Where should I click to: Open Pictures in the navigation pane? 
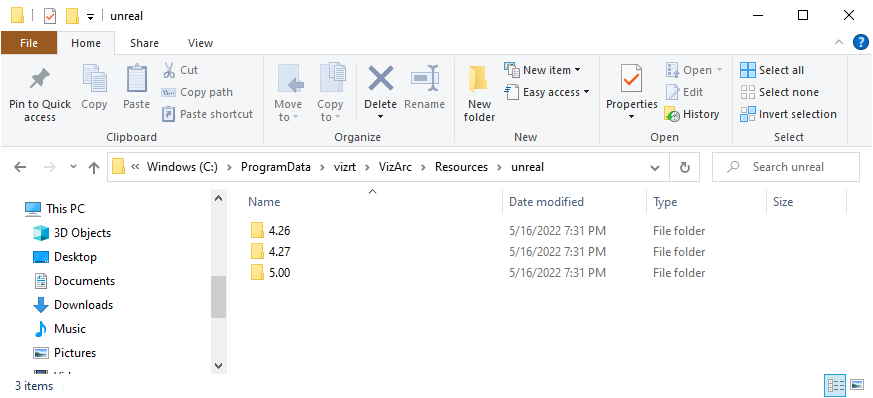click(x=64, y=352)
